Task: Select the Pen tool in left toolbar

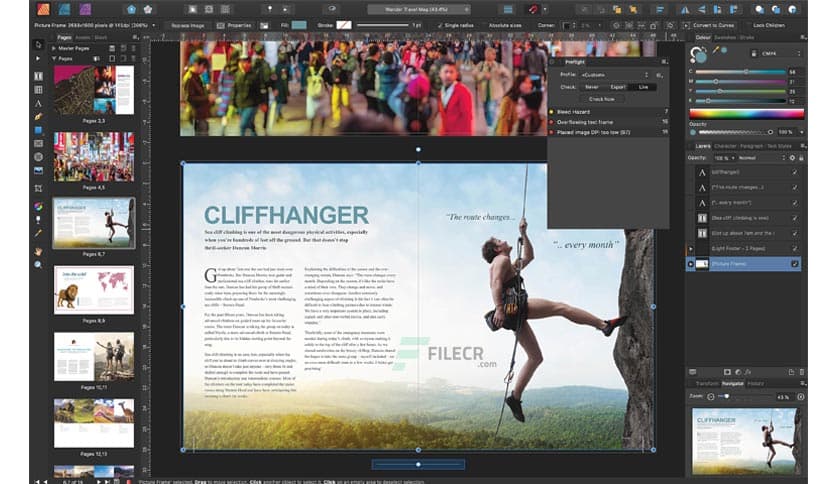Action: pyautogui.click(x=38, y=117)
